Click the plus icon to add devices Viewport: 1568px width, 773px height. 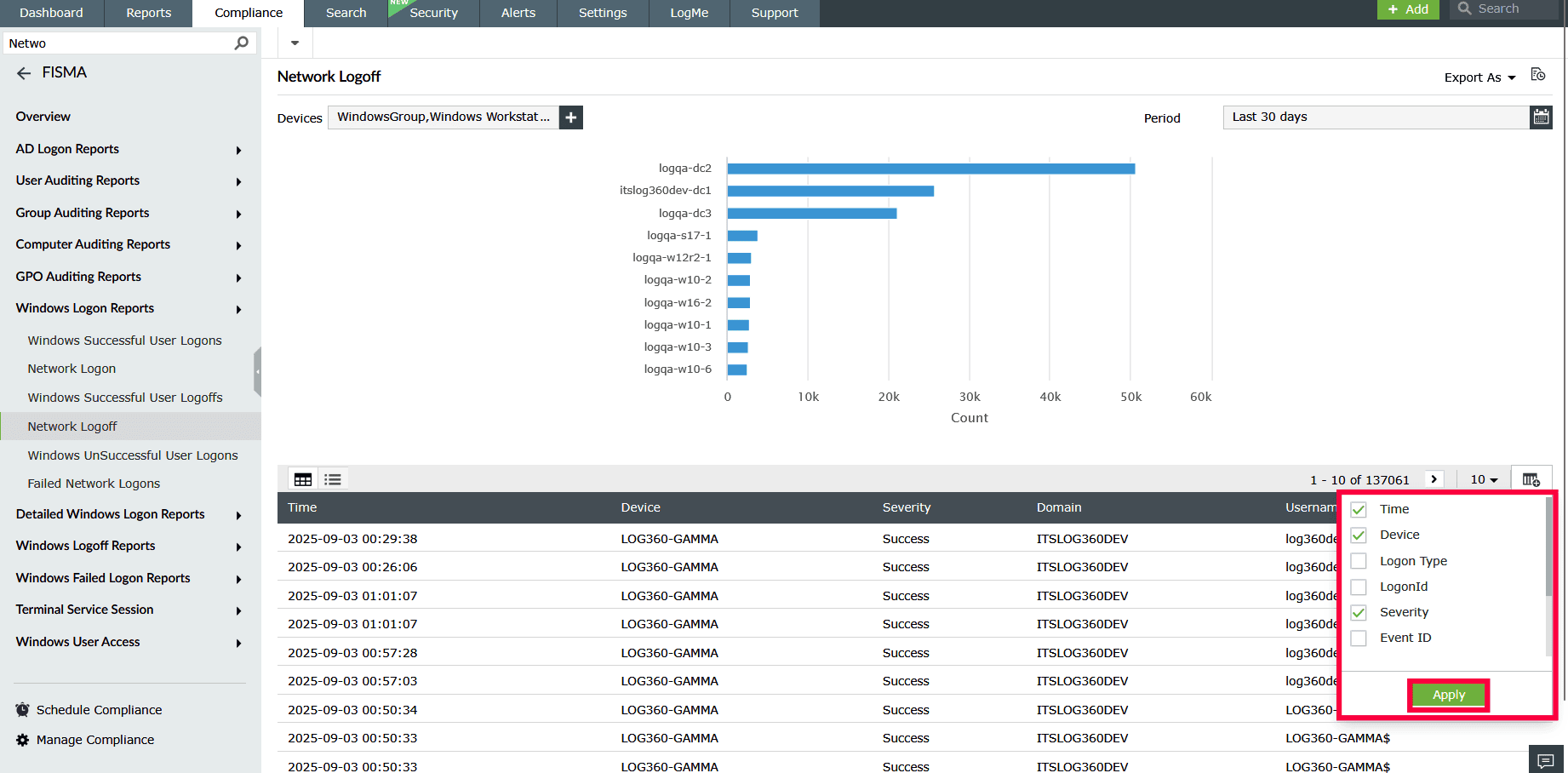pyautogui.click(x=571, y=117)
